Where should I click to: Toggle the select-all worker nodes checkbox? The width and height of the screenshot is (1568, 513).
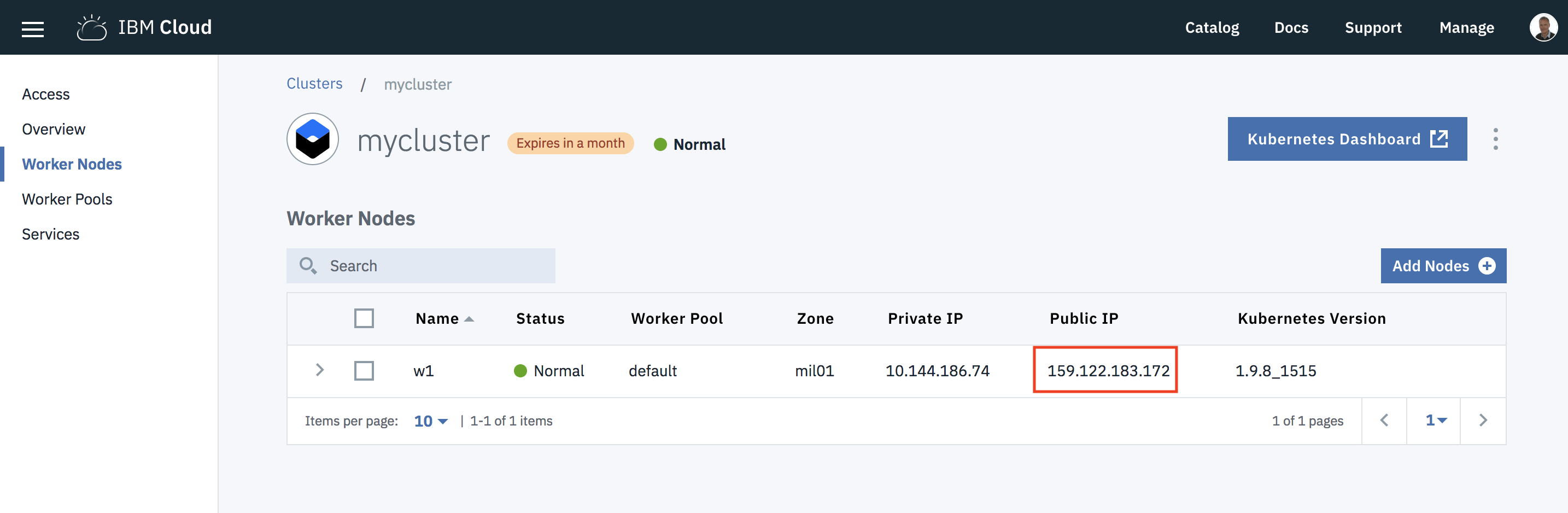click(364, 318)
